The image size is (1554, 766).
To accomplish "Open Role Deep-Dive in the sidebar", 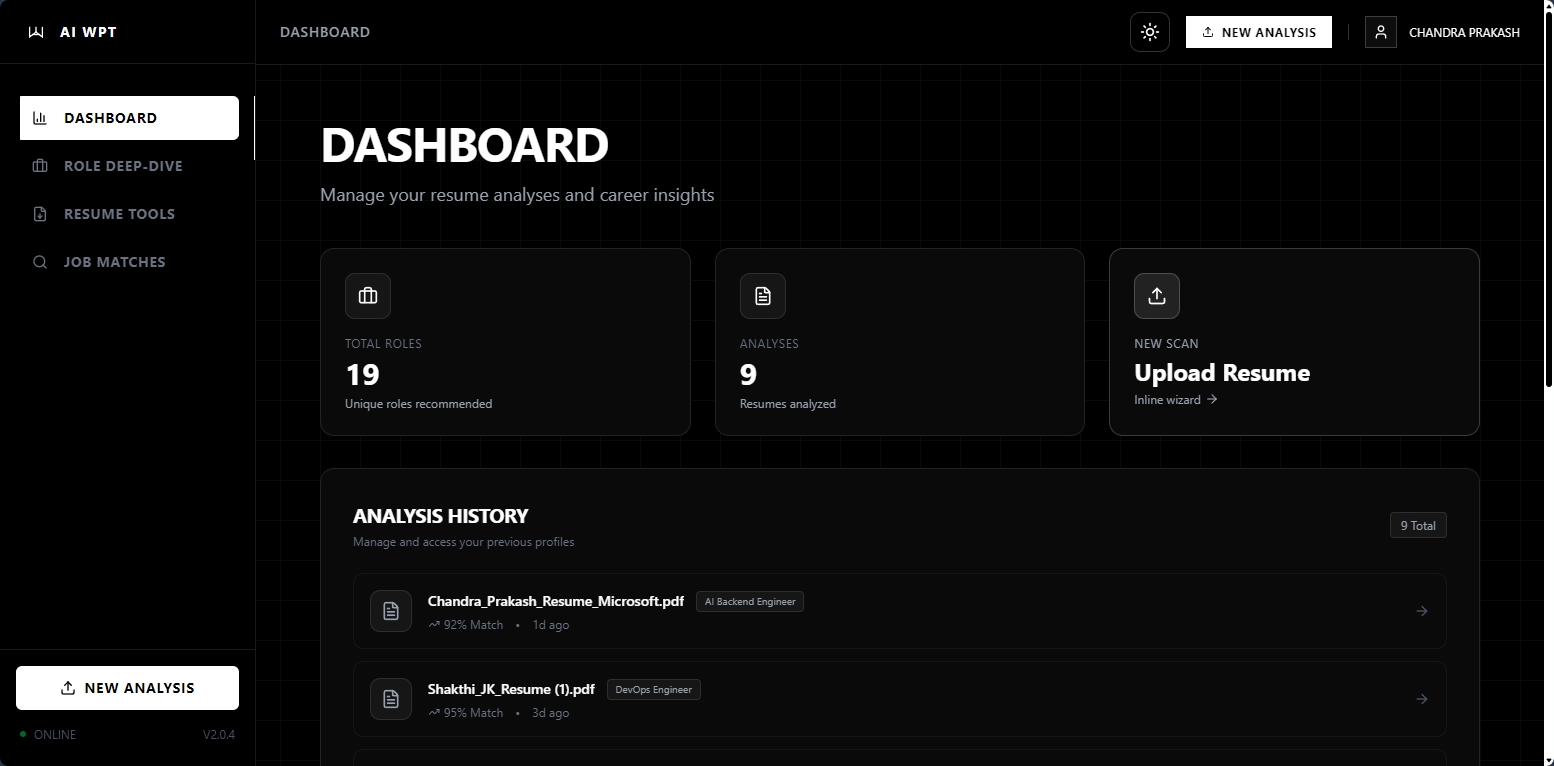I will pyautogui.click(x=129, y=166).
